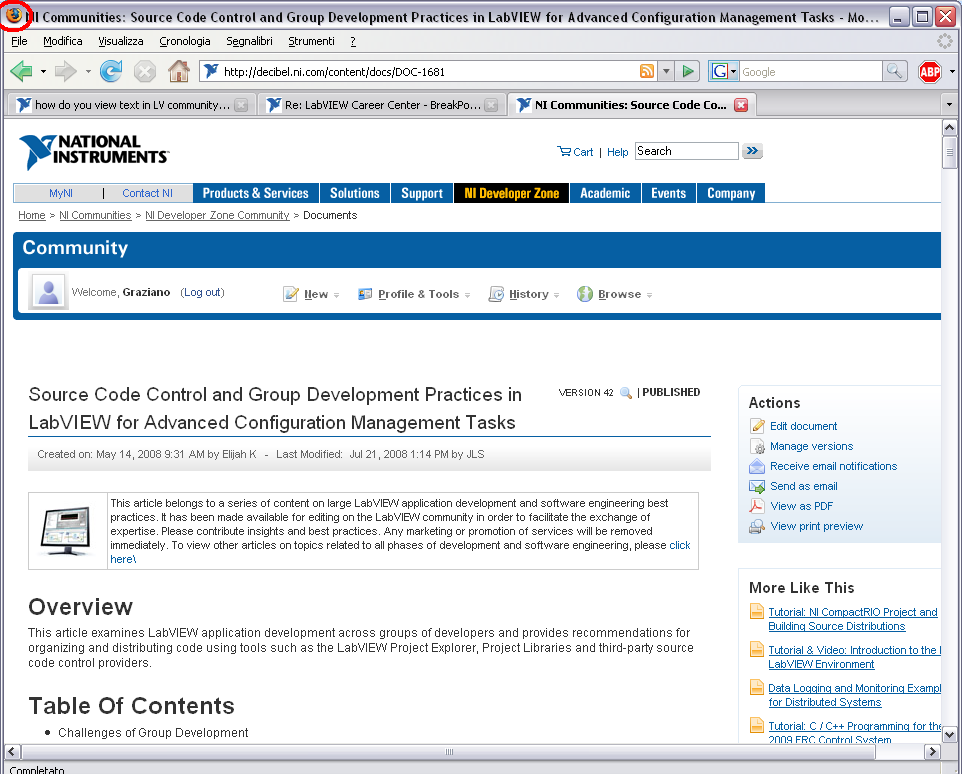Click the gear icon beside Manage versions
The image size is (962, 774).
tap(758, 446)
